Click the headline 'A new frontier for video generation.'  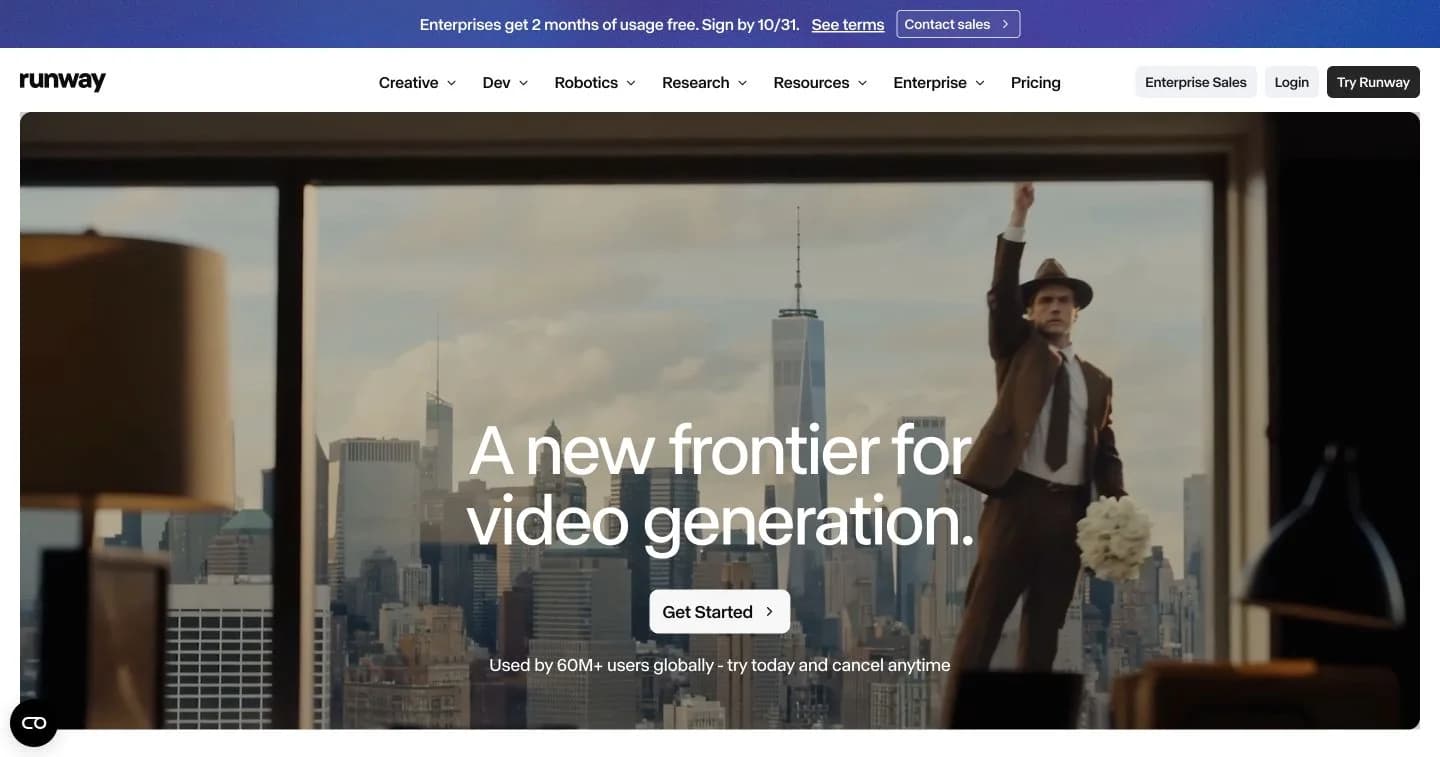coord(720,486)
